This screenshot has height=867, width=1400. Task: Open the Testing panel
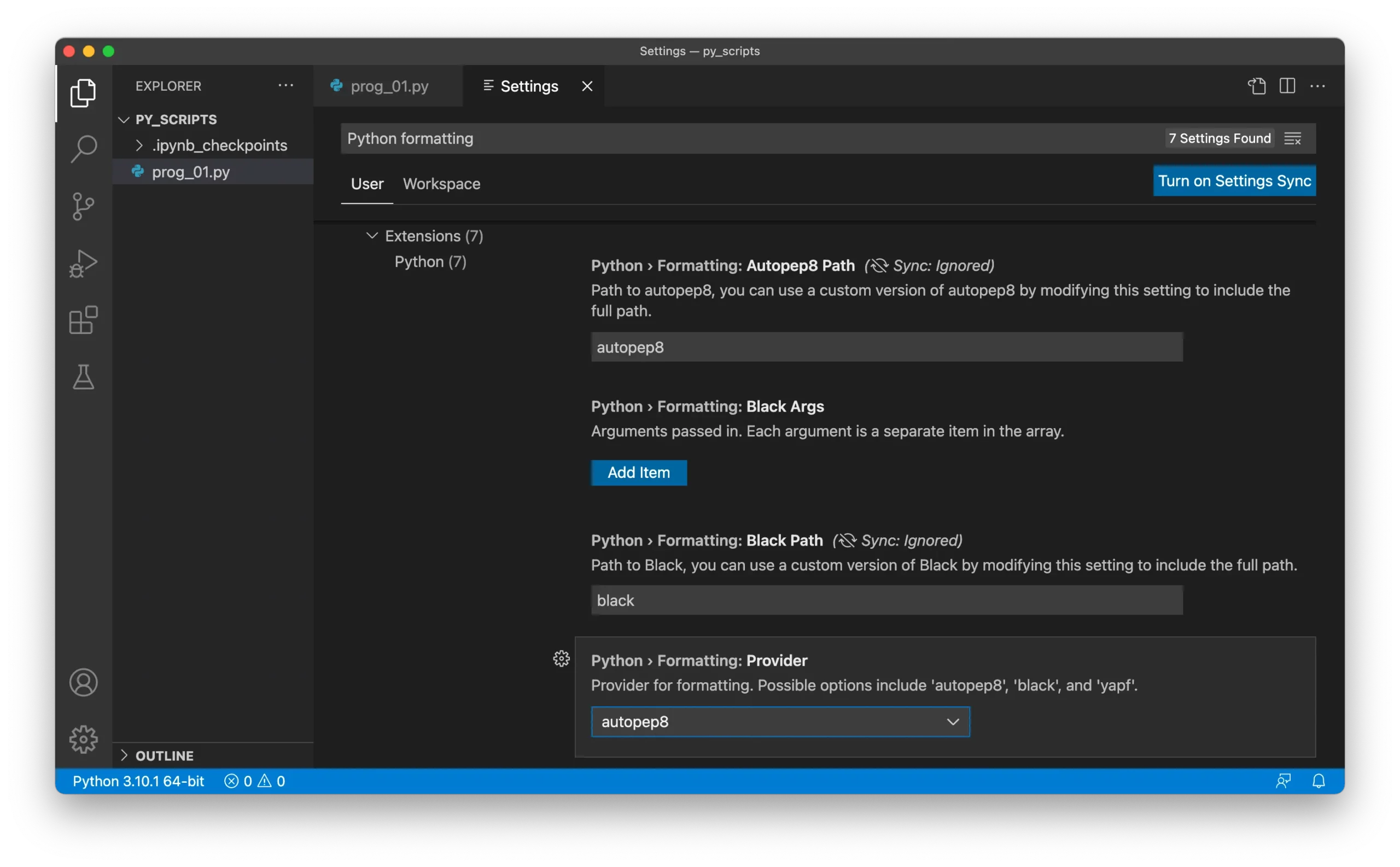click(x=84, y=377)
